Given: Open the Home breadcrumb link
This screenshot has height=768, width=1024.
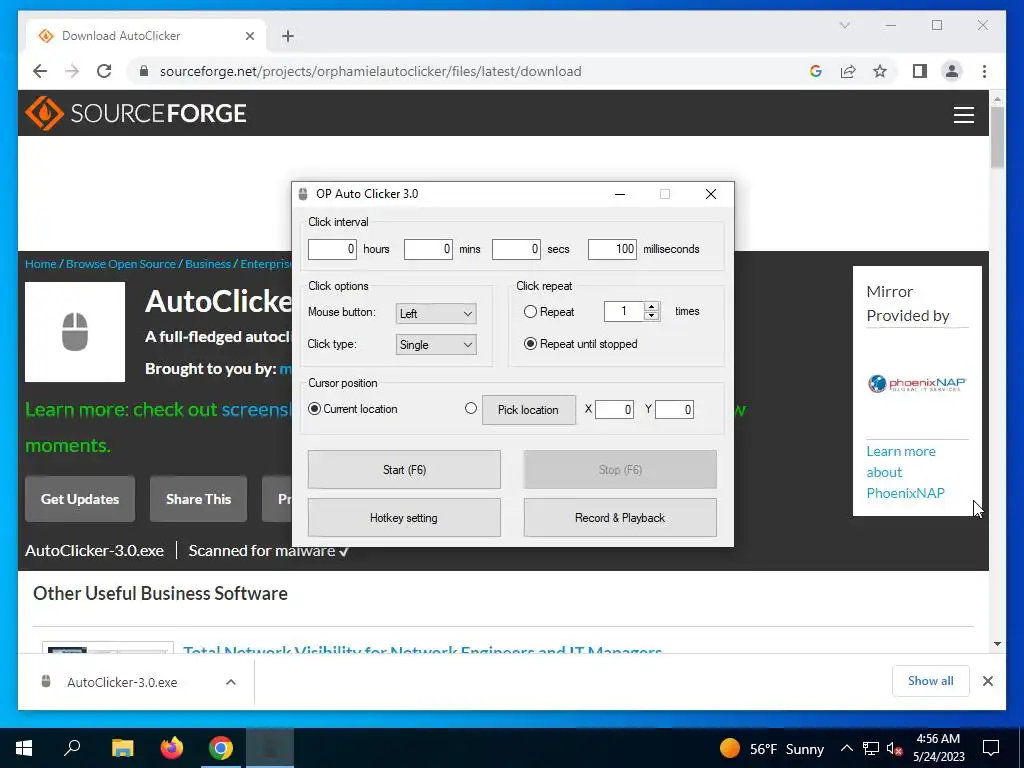Looking at the screenshot, I should click(40, 264).
